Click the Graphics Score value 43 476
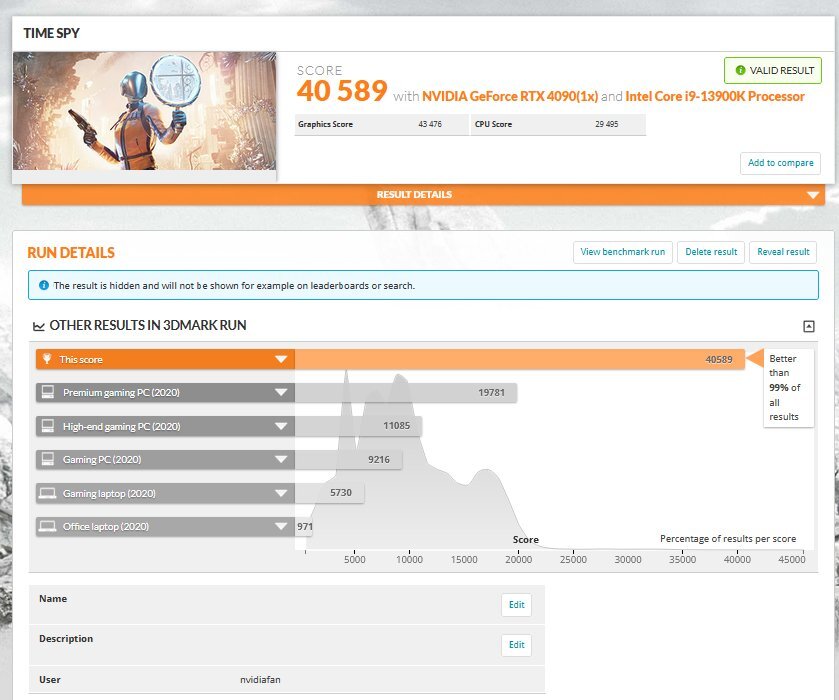The width and height of the screenshot is (839, 700). pyautogui.click(x=430, y=124)
